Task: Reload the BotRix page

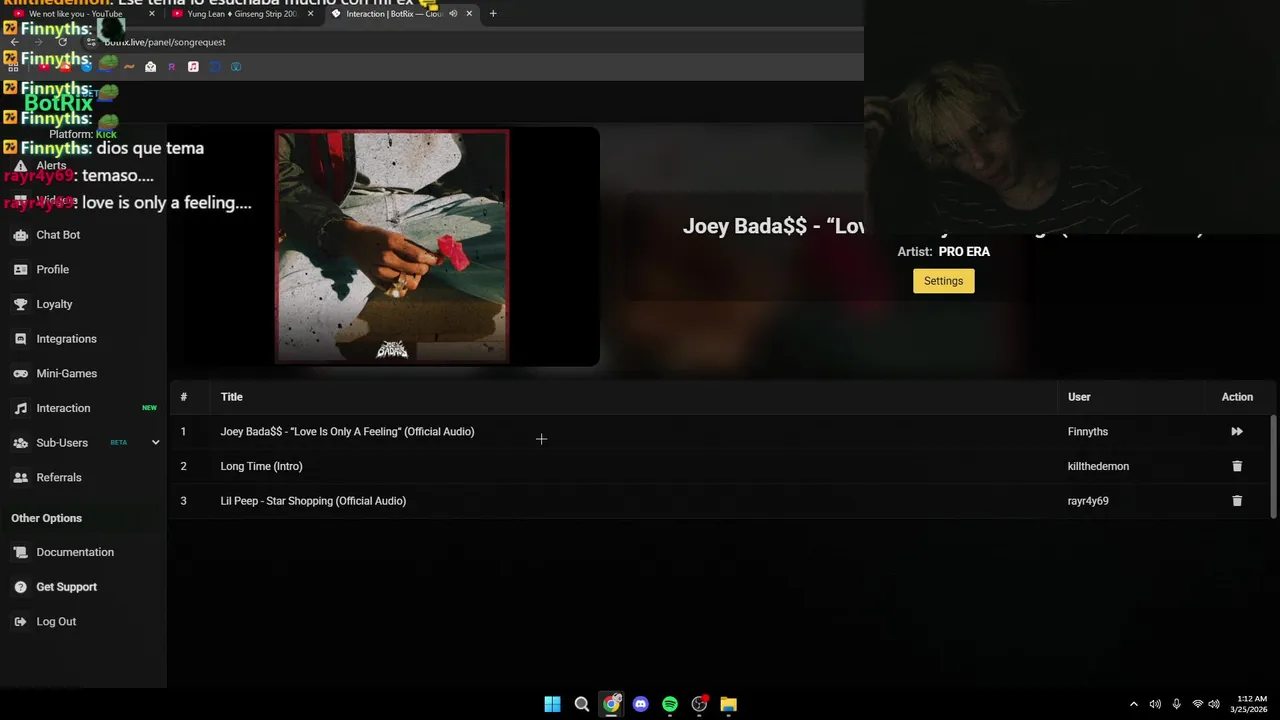Action: click(x=62, y=42)
